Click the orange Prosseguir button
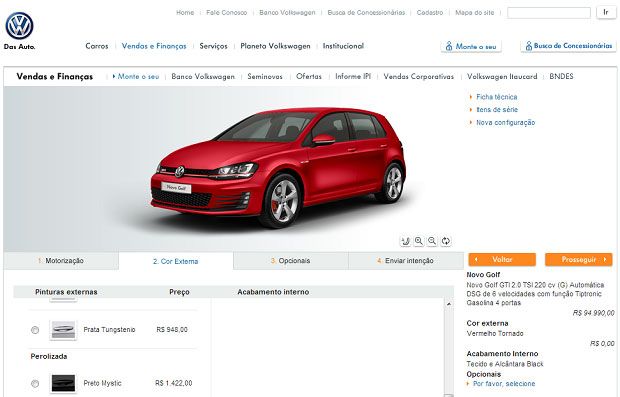 click(x=578, y=260)
